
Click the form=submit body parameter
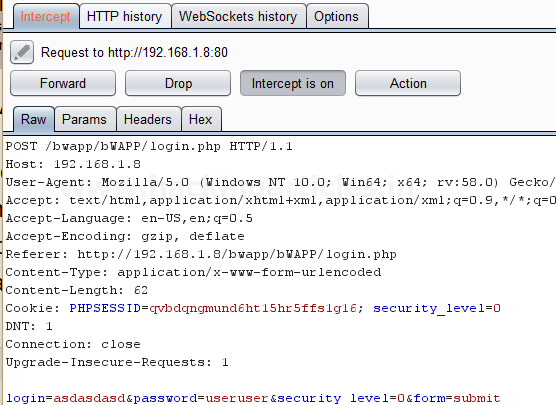click(x=457, y=398)
